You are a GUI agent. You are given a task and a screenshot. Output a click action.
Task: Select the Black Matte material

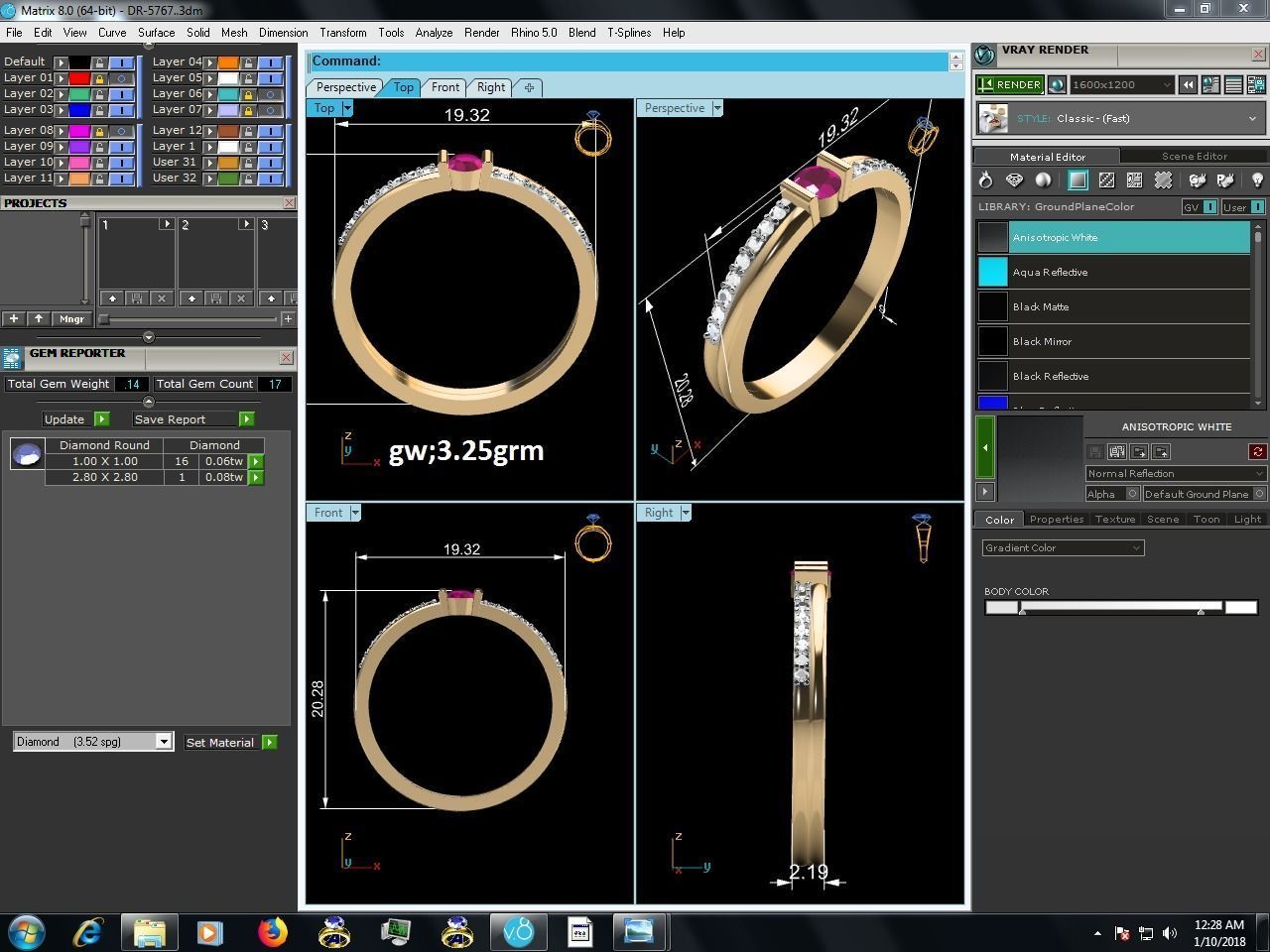click(x=1113, y=306)
